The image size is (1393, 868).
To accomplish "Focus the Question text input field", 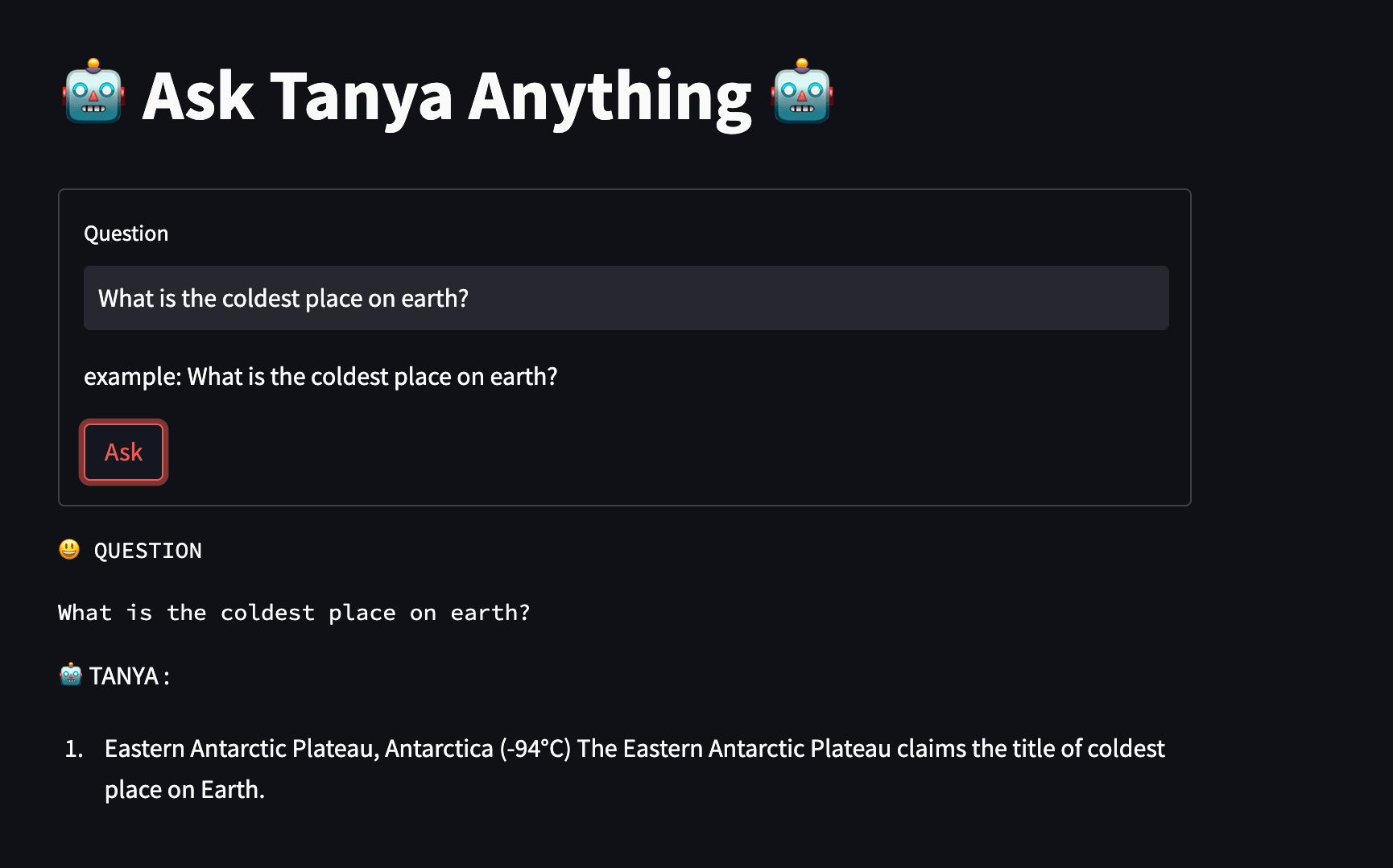I will 626,298.
